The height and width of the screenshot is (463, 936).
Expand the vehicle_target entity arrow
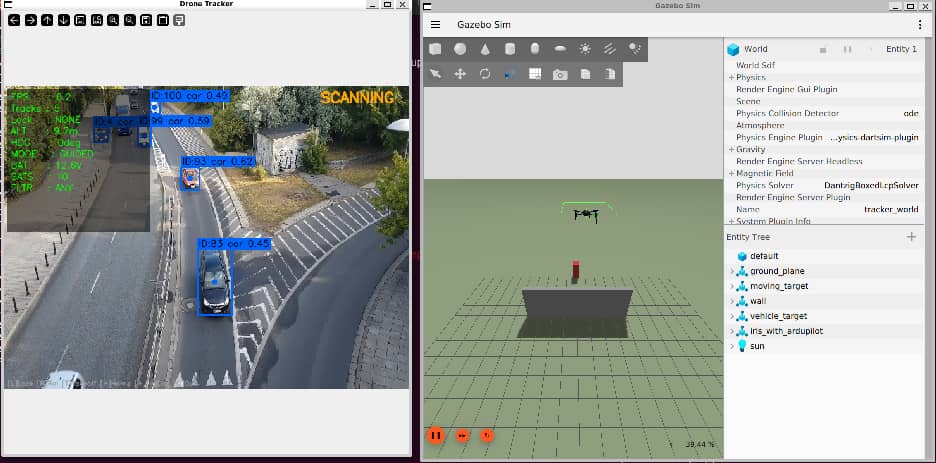[732, 316]
